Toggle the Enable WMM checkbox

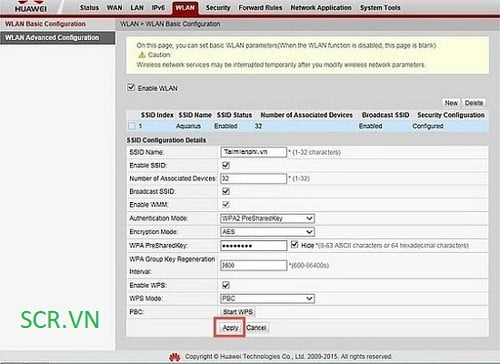[x=226, y=204]
